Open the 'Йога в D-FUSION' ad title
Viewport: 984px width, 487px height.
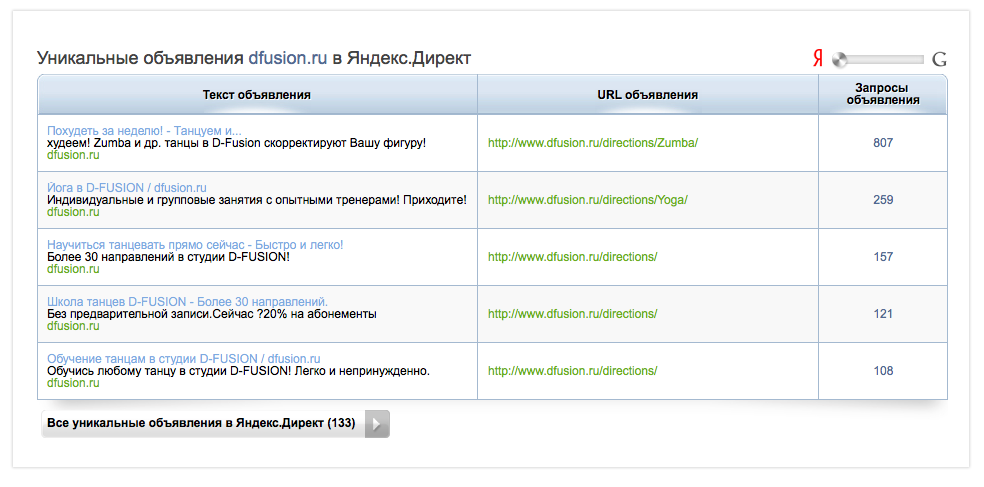126,187
